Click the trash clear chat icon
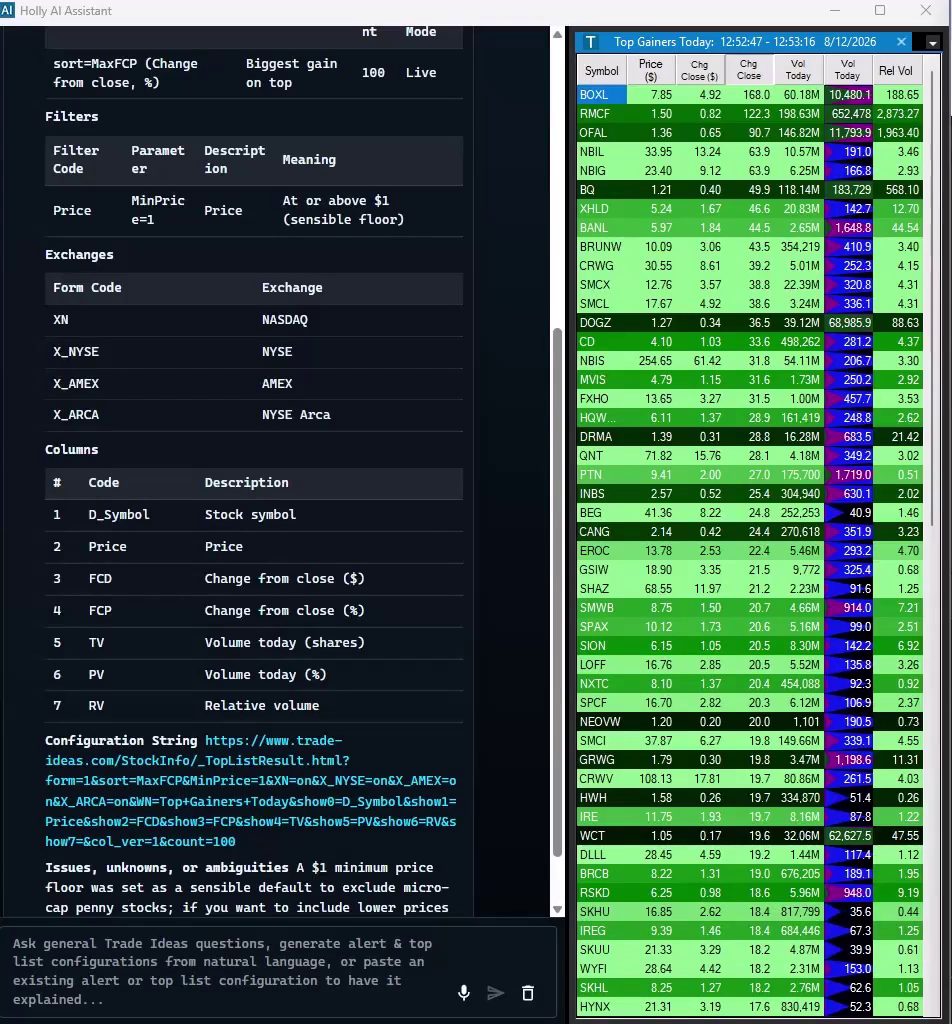Viewport: 952px width, 1024px height. pyautogui.click(x=528, y=993)
